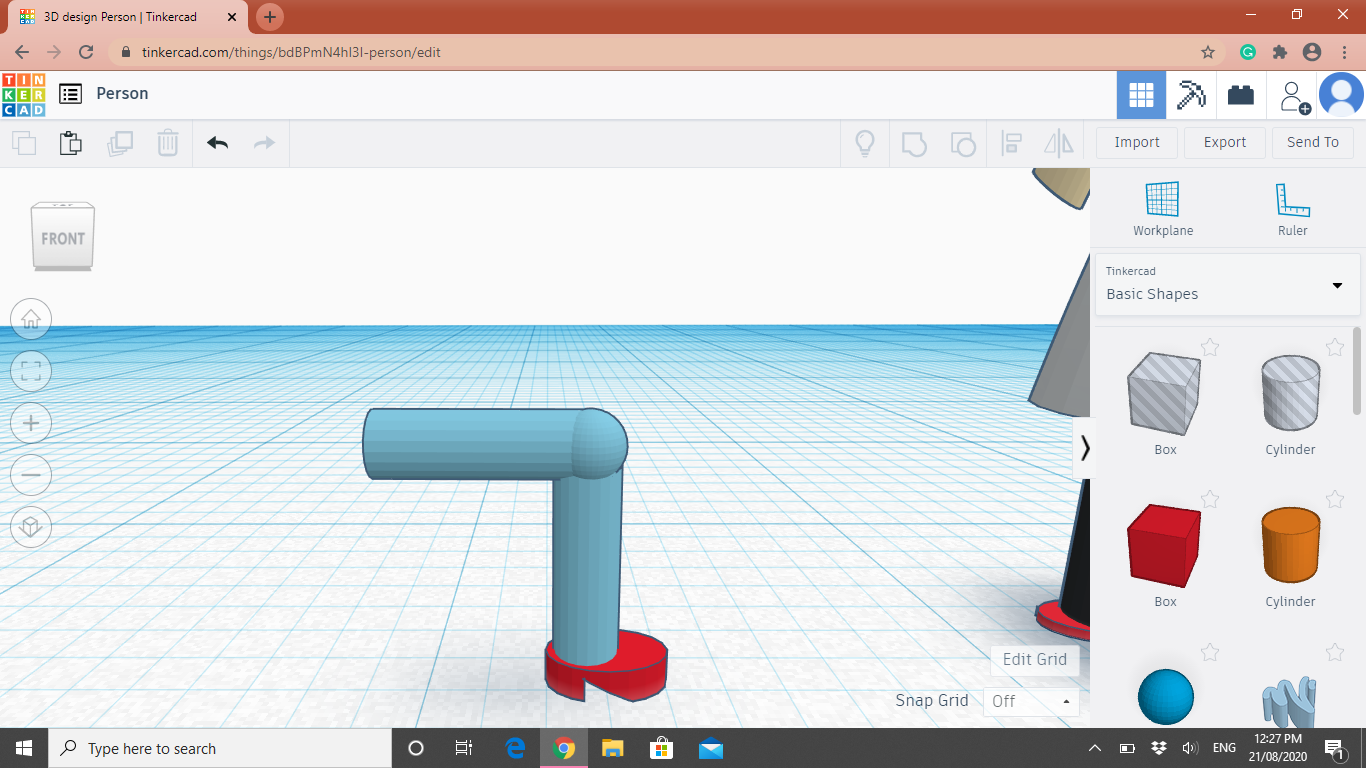Screen dimensions: 1366x768
Task: Open a new browser tab
Action: 270,17
